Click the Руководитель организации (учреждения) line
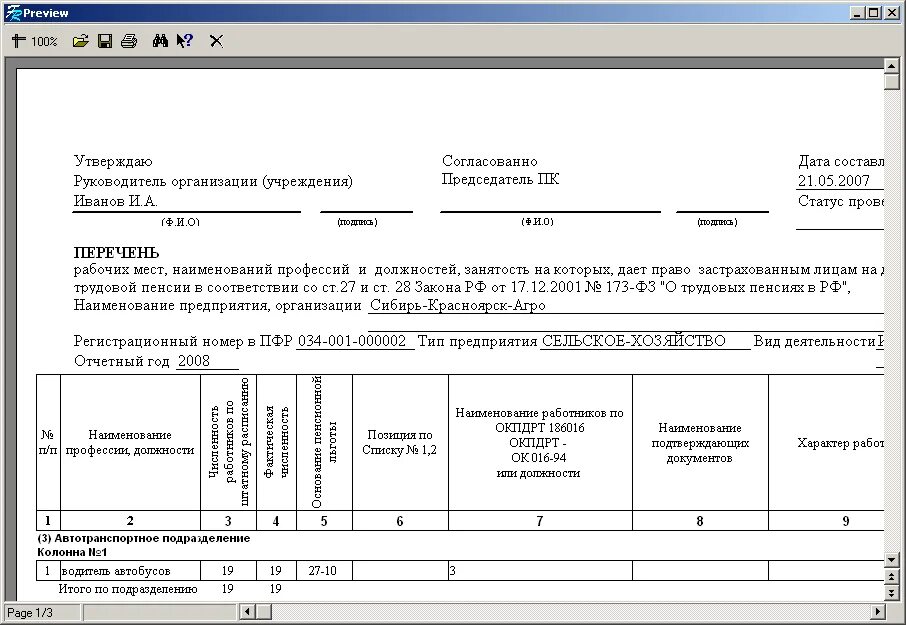 [213, 181]
